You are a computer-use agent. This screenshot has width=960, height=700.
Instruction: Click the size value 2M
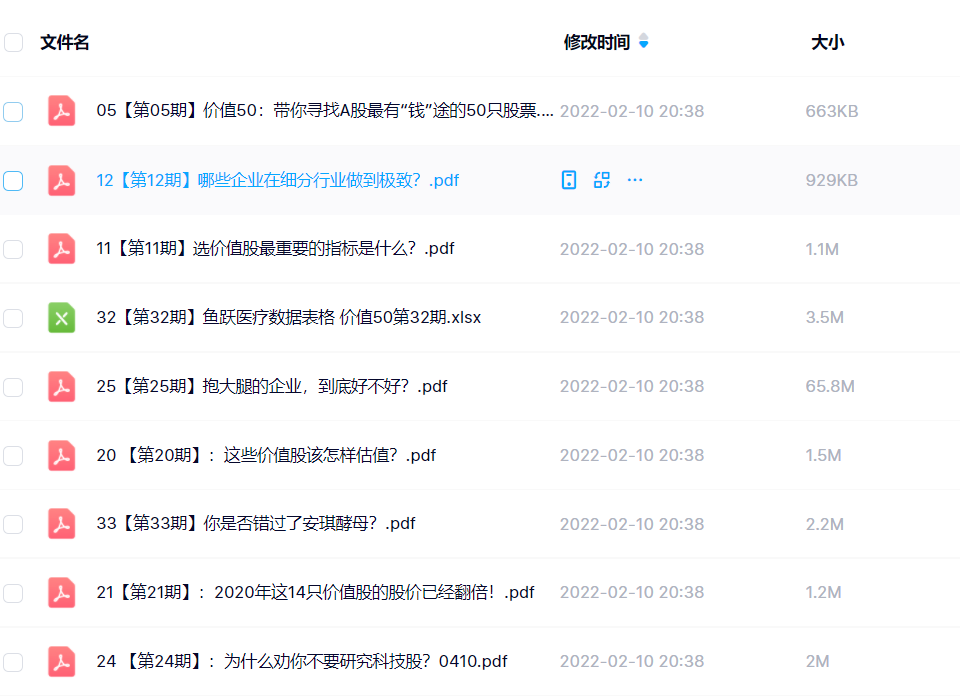(817, 661)
